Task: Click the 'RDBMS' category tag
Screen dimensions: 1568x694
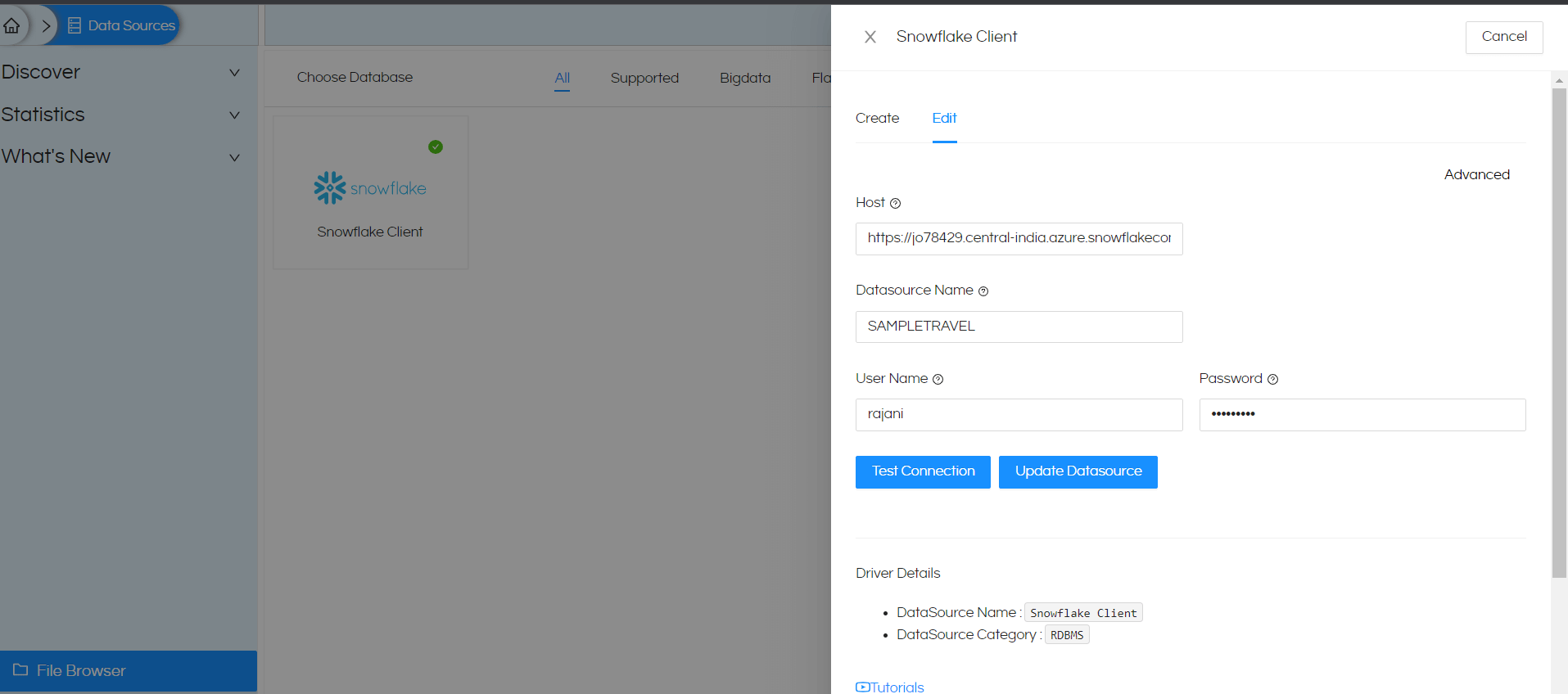Action: [x=1067, y=635]
